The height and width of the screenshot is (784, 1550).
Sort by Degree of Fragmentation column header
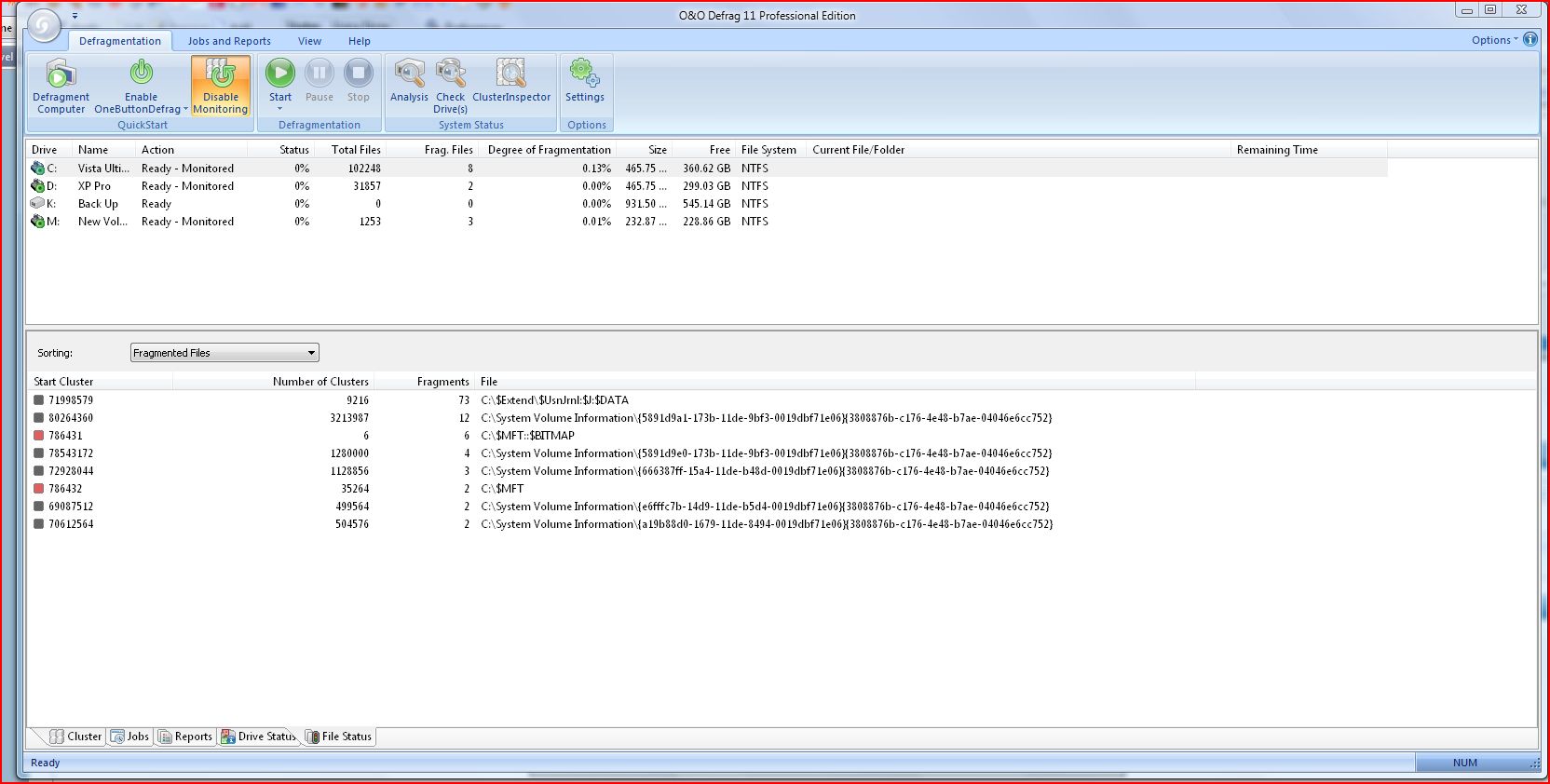[x=549, y=150]
